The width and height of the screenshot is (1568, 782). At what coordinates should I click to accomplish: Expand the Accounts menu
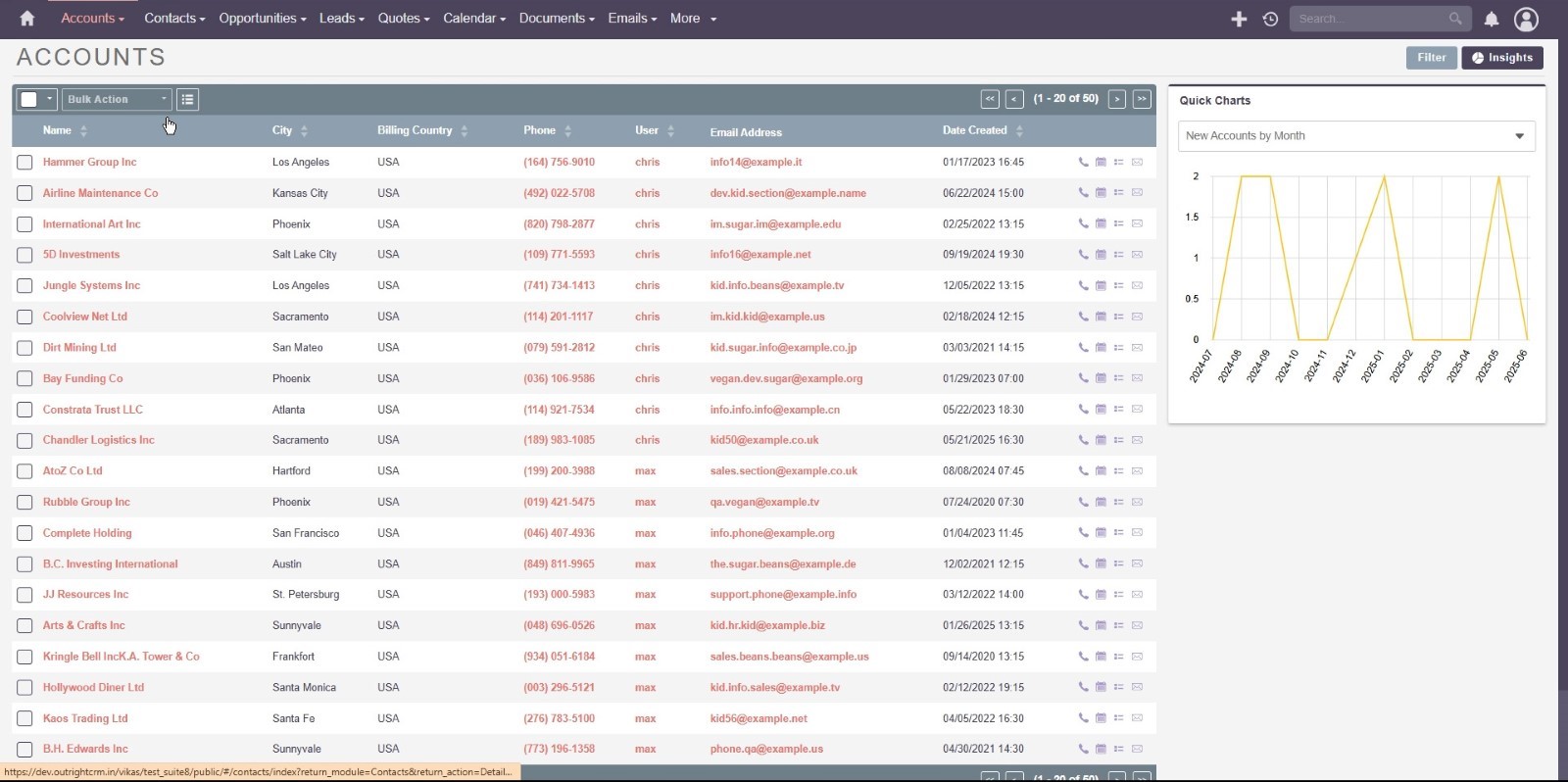92,19
